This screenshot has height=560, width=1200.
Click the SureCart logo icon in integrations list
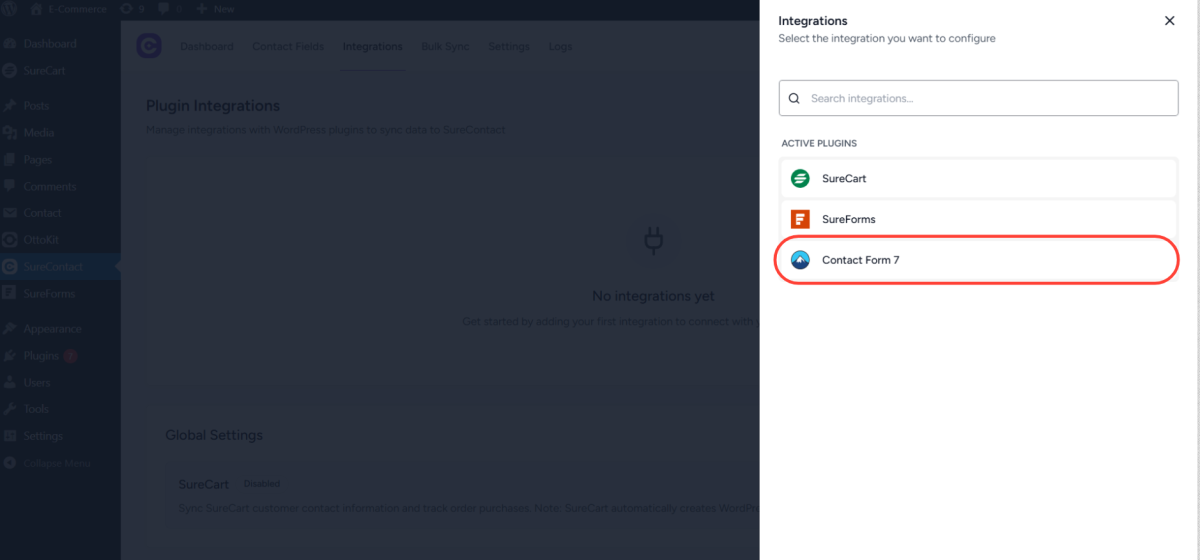point(800,179)
